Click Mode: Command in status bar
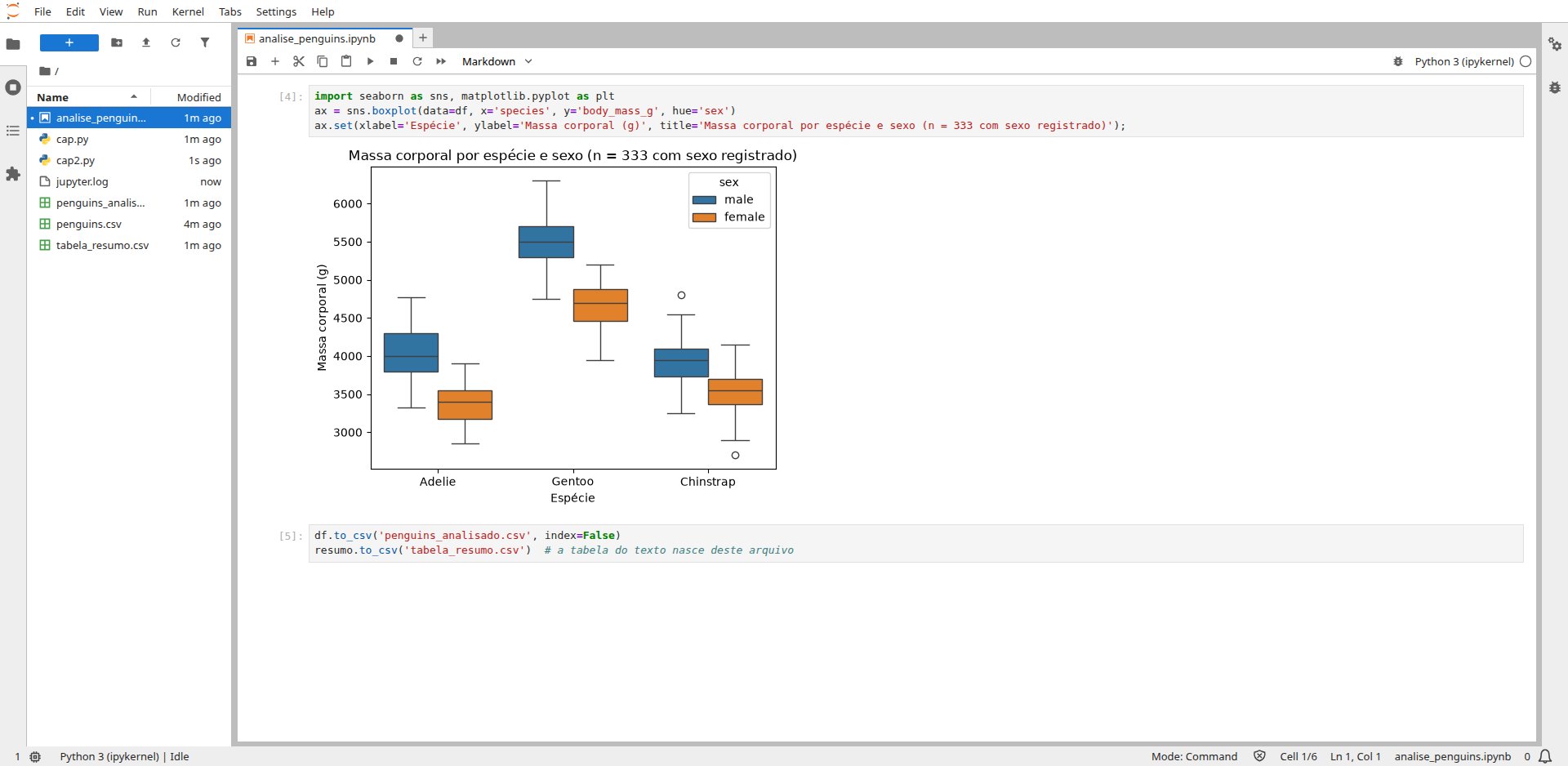 (1194, 756)
